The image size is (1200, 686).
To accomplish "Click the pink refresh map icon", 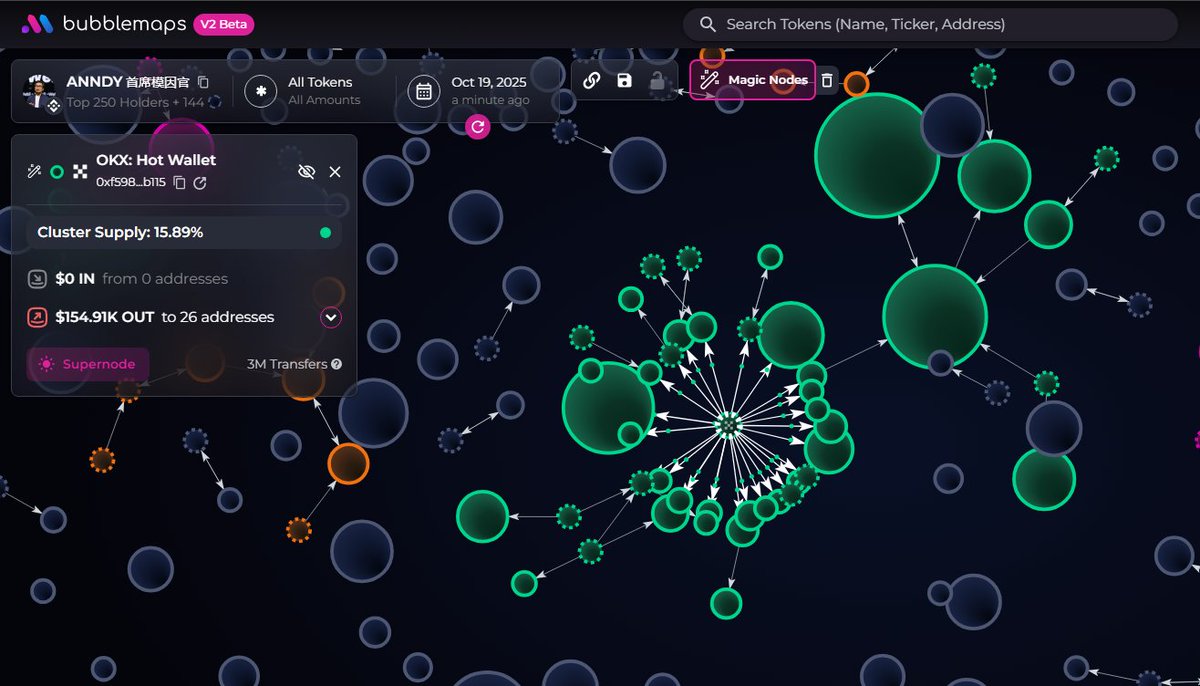I will 478,126.
